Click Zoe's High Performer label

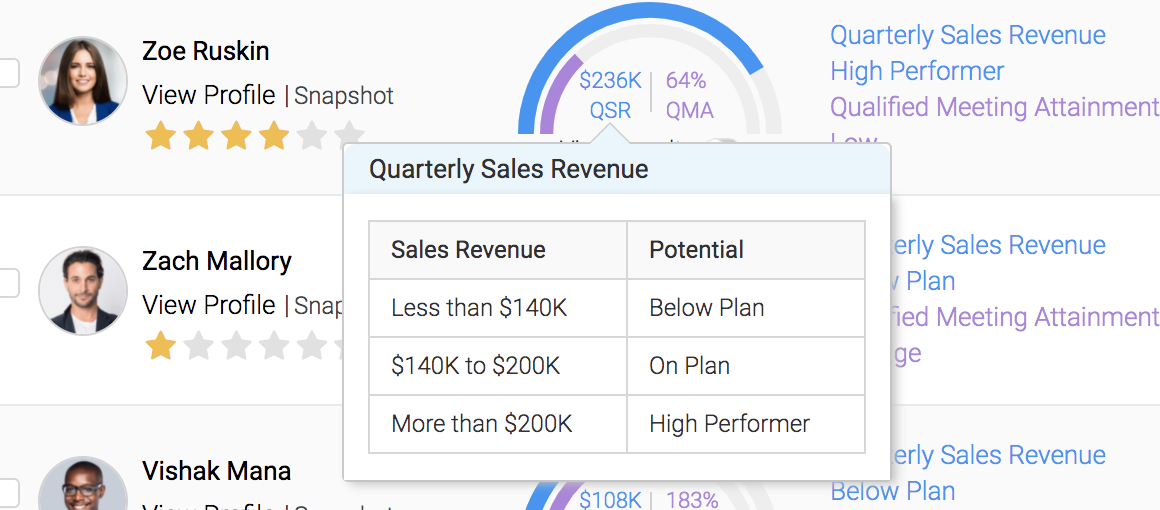(x=916, y=71)
